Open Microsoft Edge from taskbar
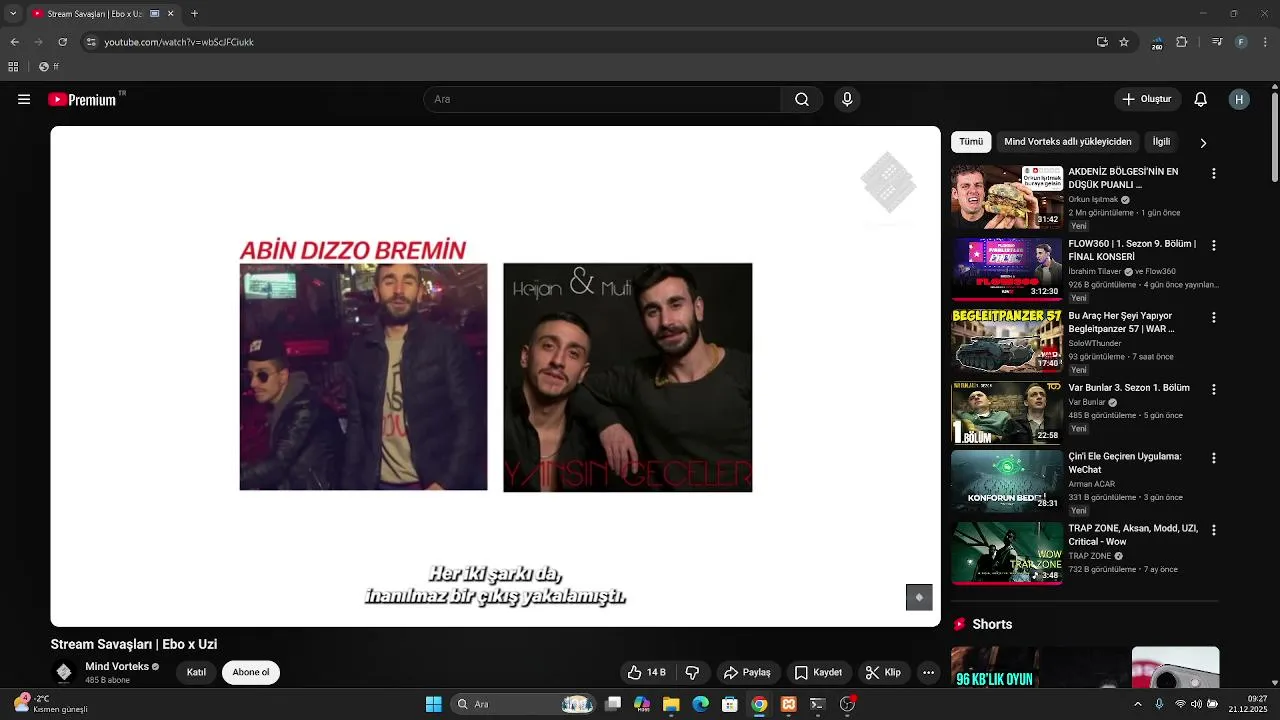1280x720 pixels. (701, 704)
